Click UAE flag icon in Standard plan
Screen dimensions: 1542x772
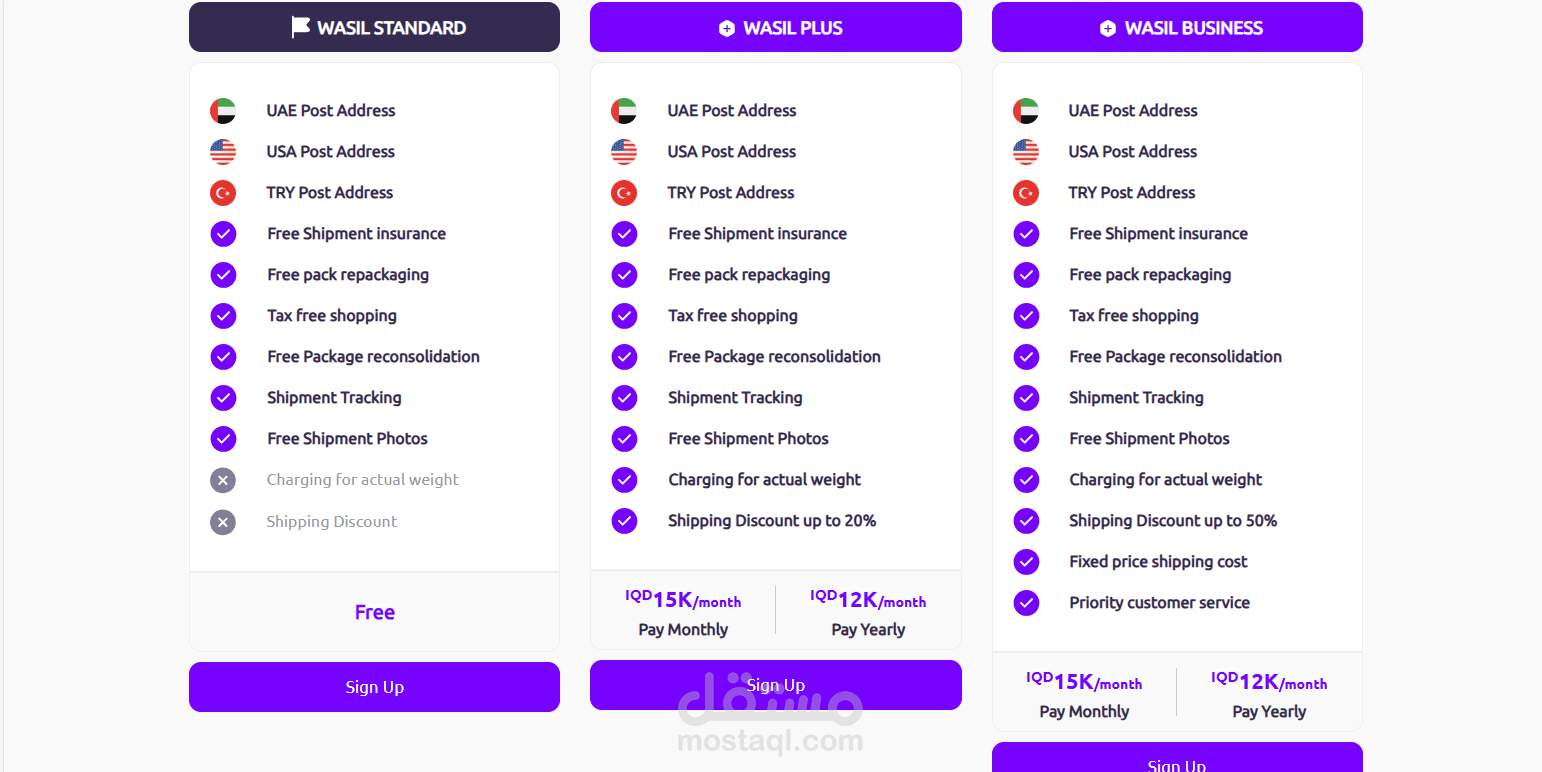pyautogui.click(x=223, y=111)
